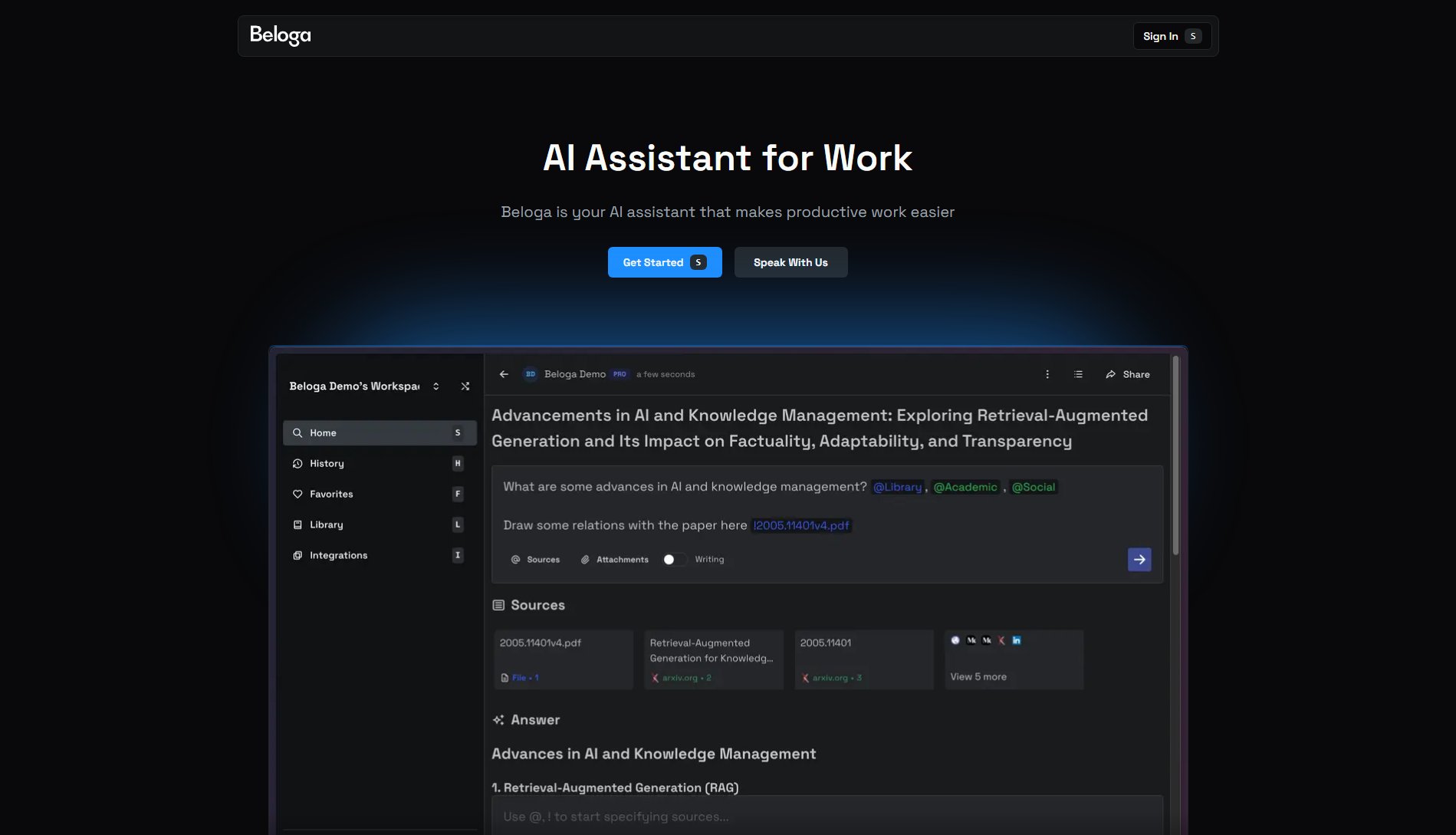The image size is (1456, 835).
Task: Click the Sources @ icon
Action: click(x=516, y=560)
